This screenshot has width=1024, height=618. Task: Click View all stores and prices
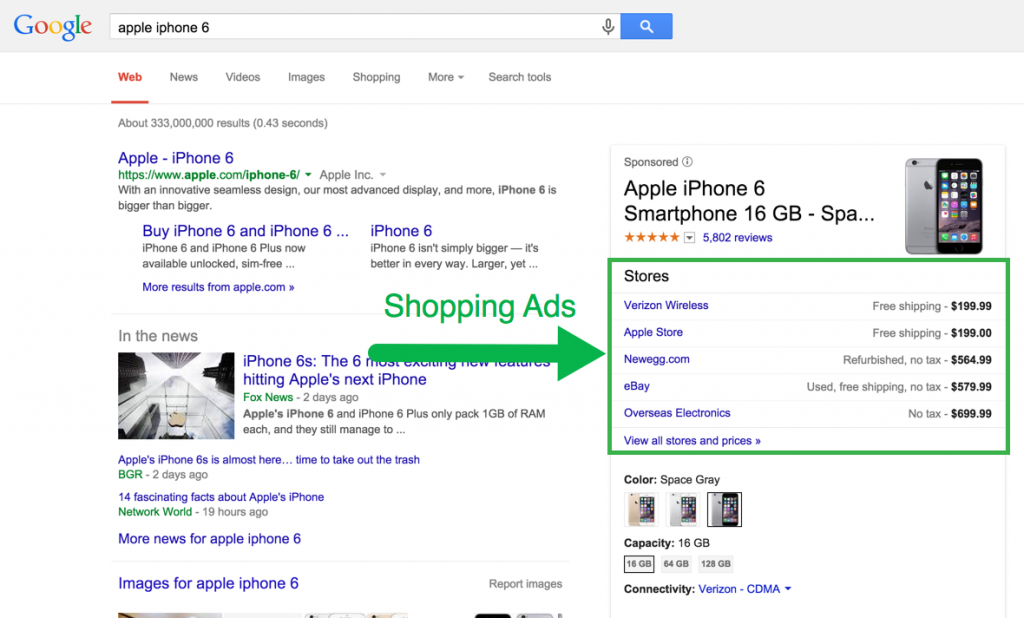(692, 440)
